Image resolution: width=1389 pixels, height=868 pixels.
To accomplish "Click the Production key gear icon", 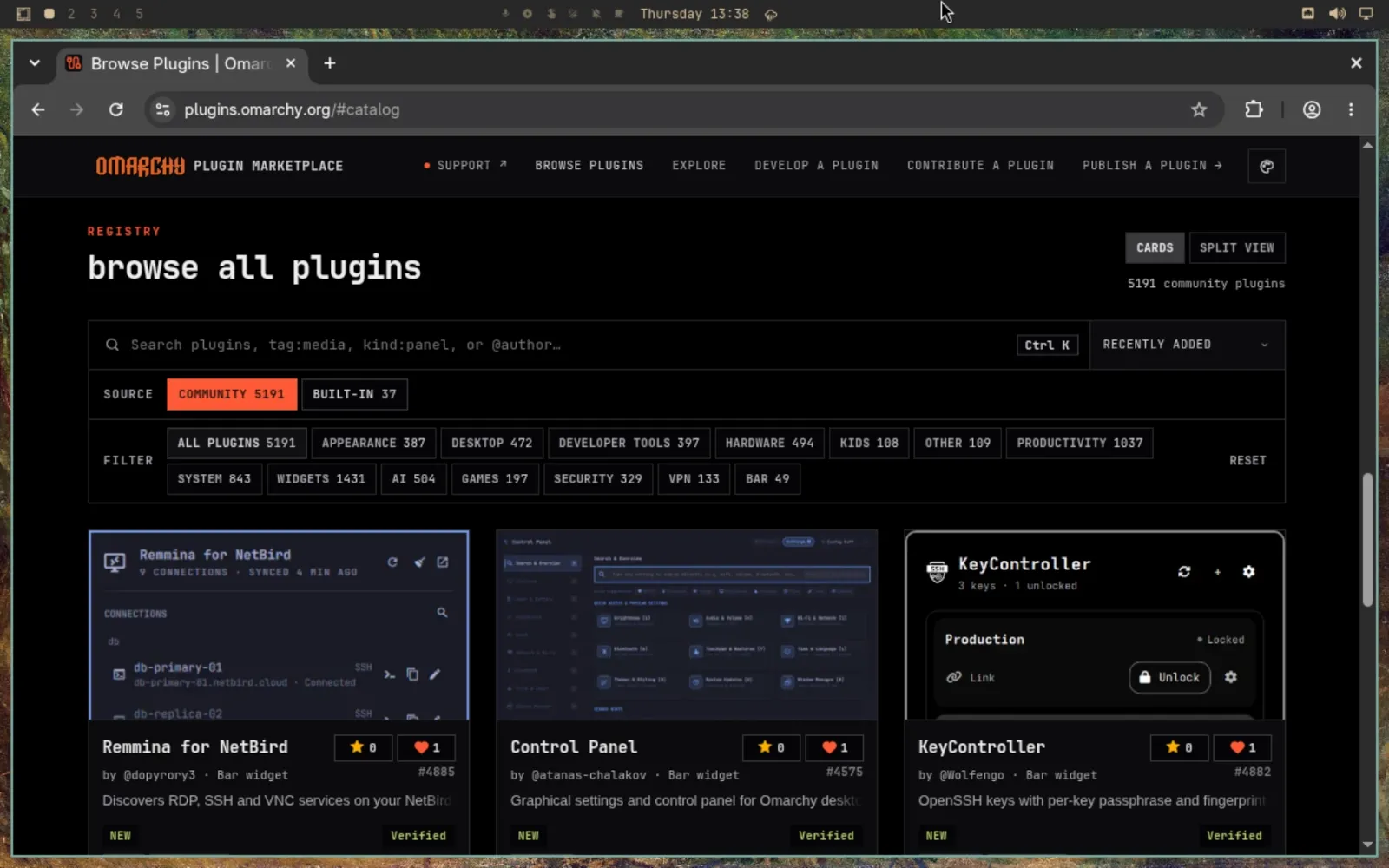I will (1230, 677).
